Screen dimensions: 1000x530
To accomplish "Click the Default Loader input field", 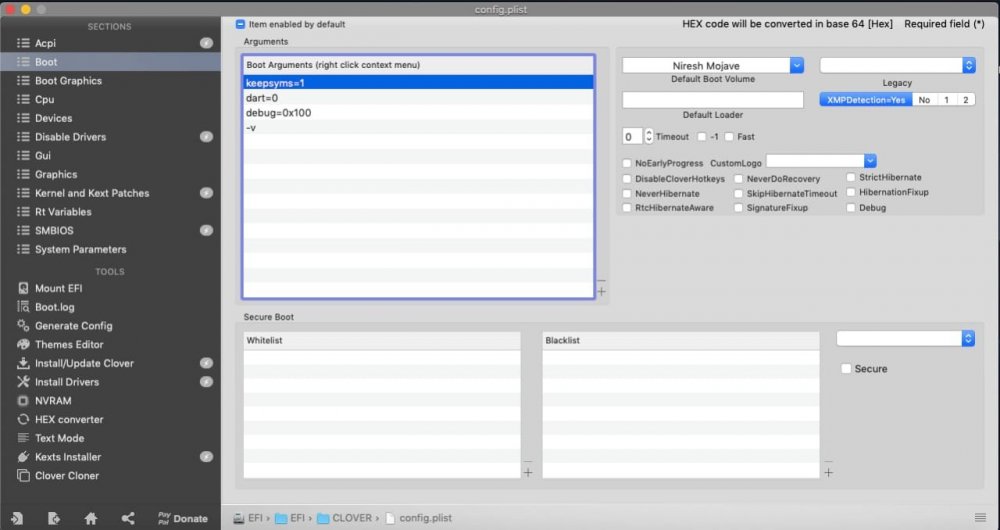I will (712, 99).
